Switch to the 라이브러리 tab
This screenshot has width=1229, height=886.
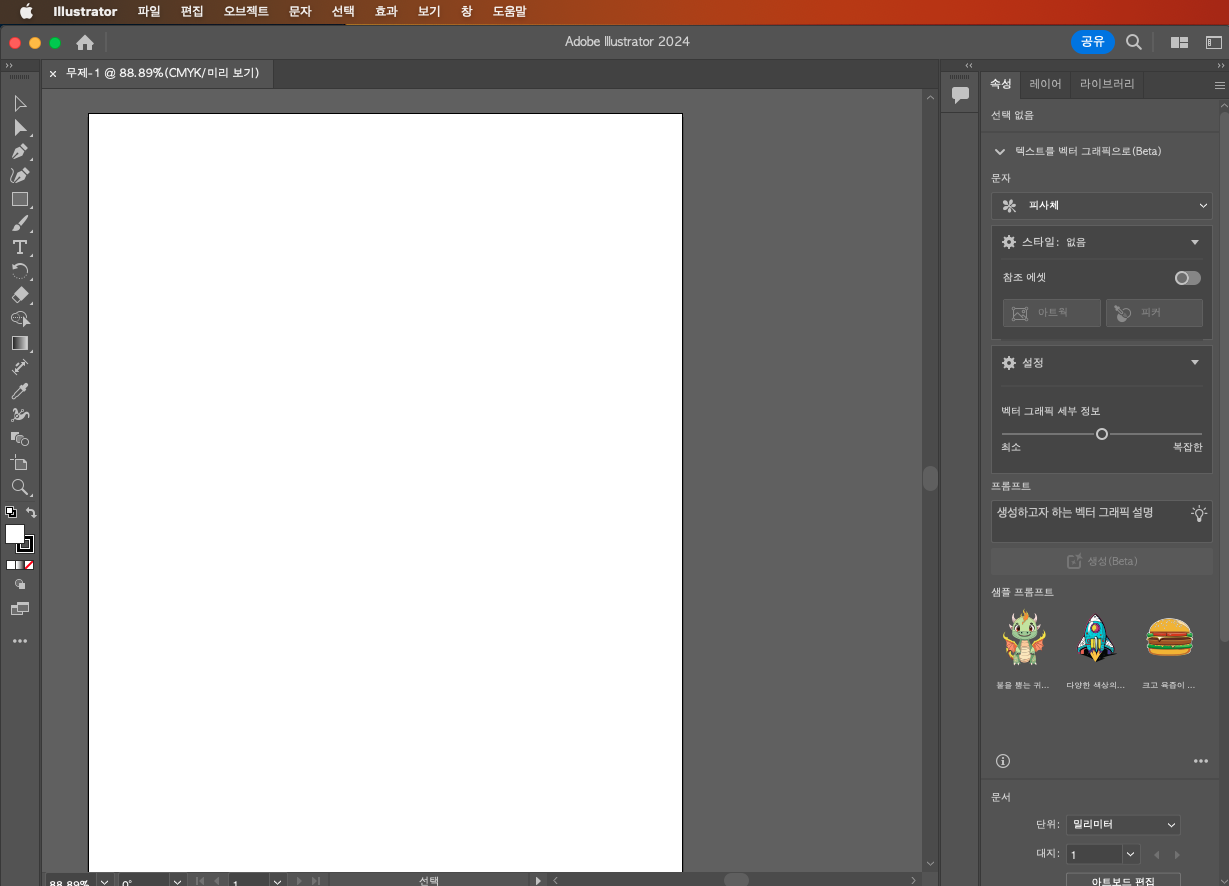click(1107, 84)
